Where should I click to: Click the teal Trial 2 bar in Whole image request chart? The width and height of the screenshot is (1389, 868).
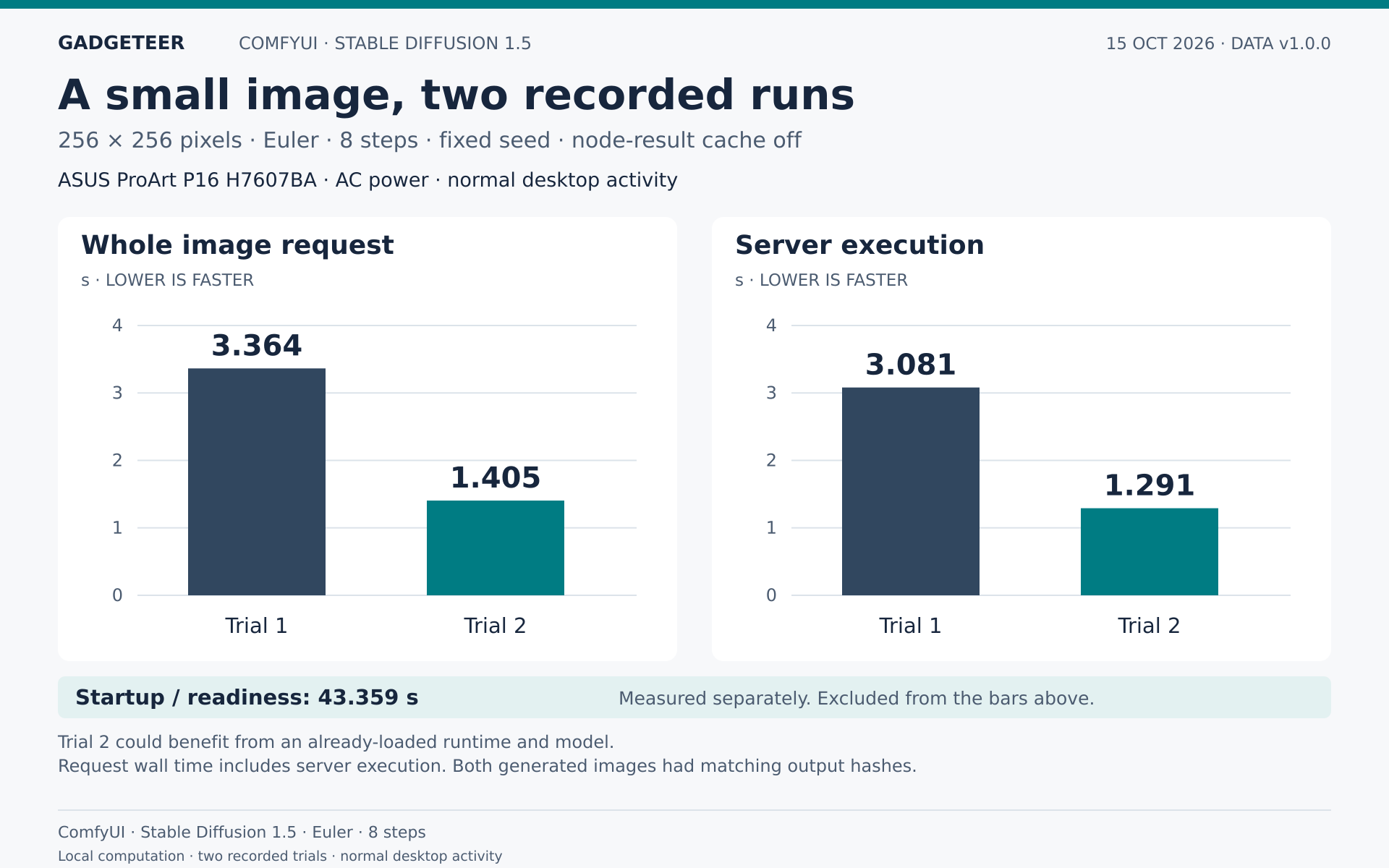point(496,548)
